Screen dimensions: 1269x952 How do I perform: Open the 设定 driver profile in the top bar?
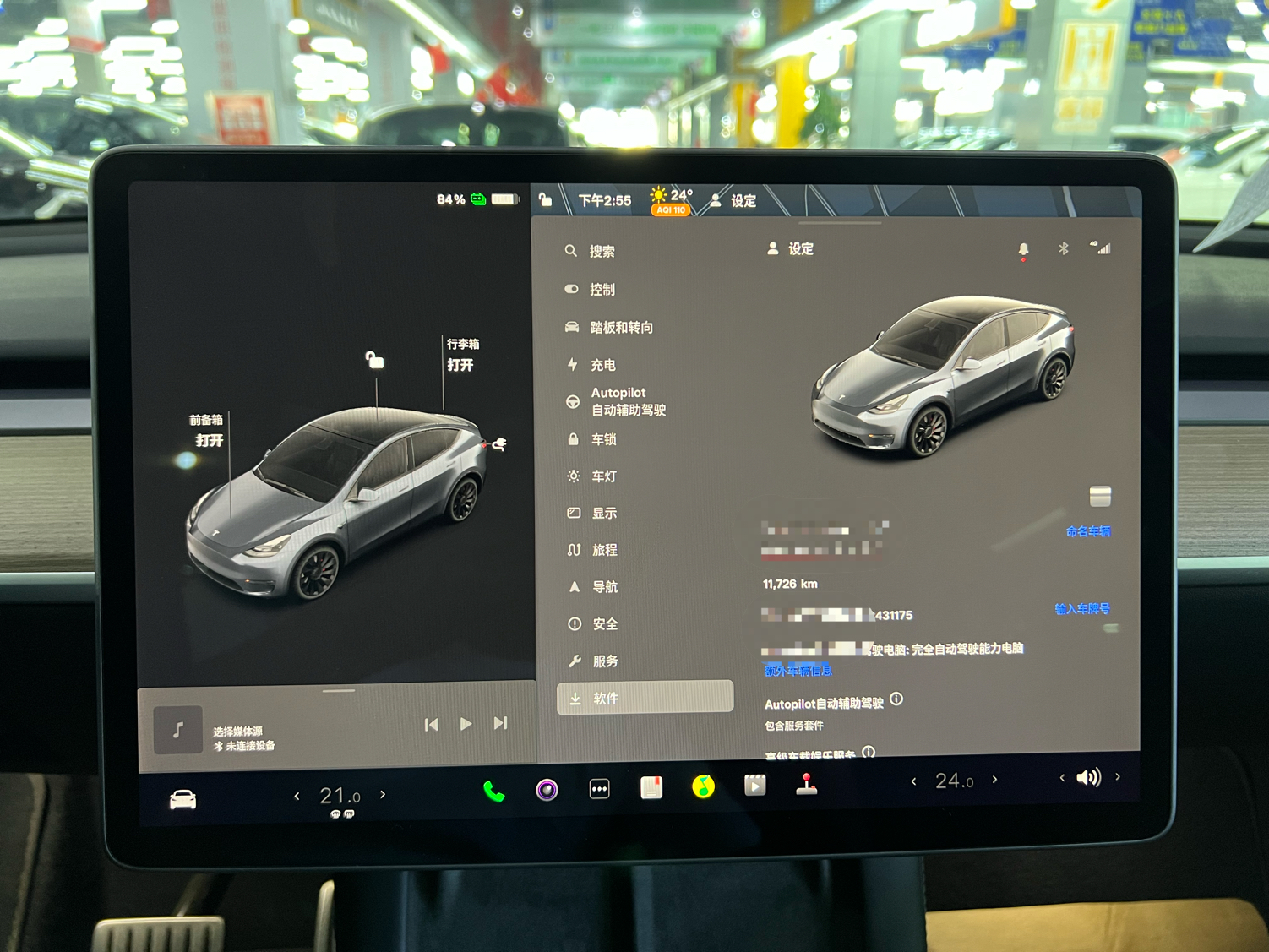click(733, 201)
